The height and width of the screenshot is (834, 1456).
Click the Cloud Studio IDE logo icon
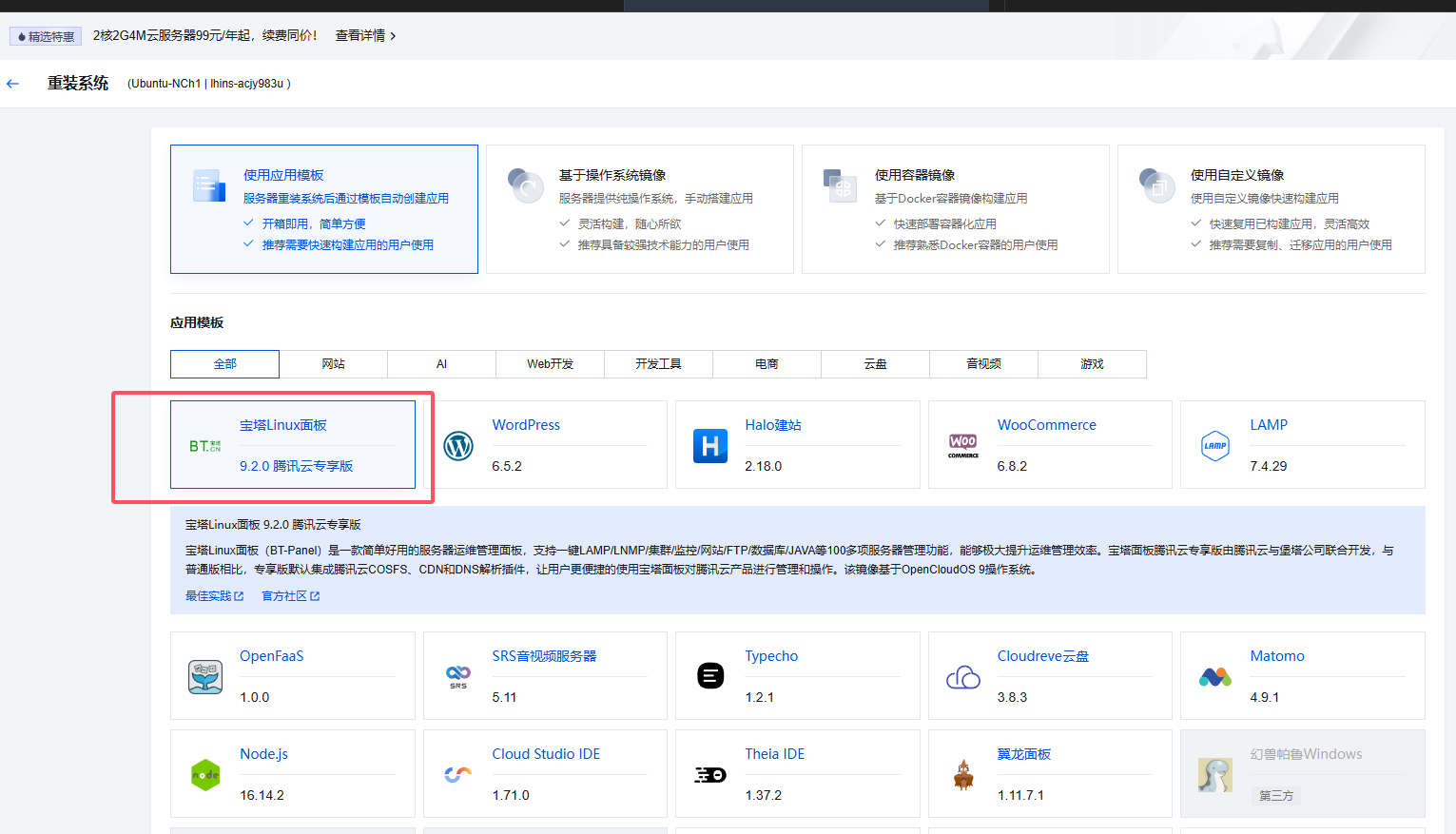point(458,774)
